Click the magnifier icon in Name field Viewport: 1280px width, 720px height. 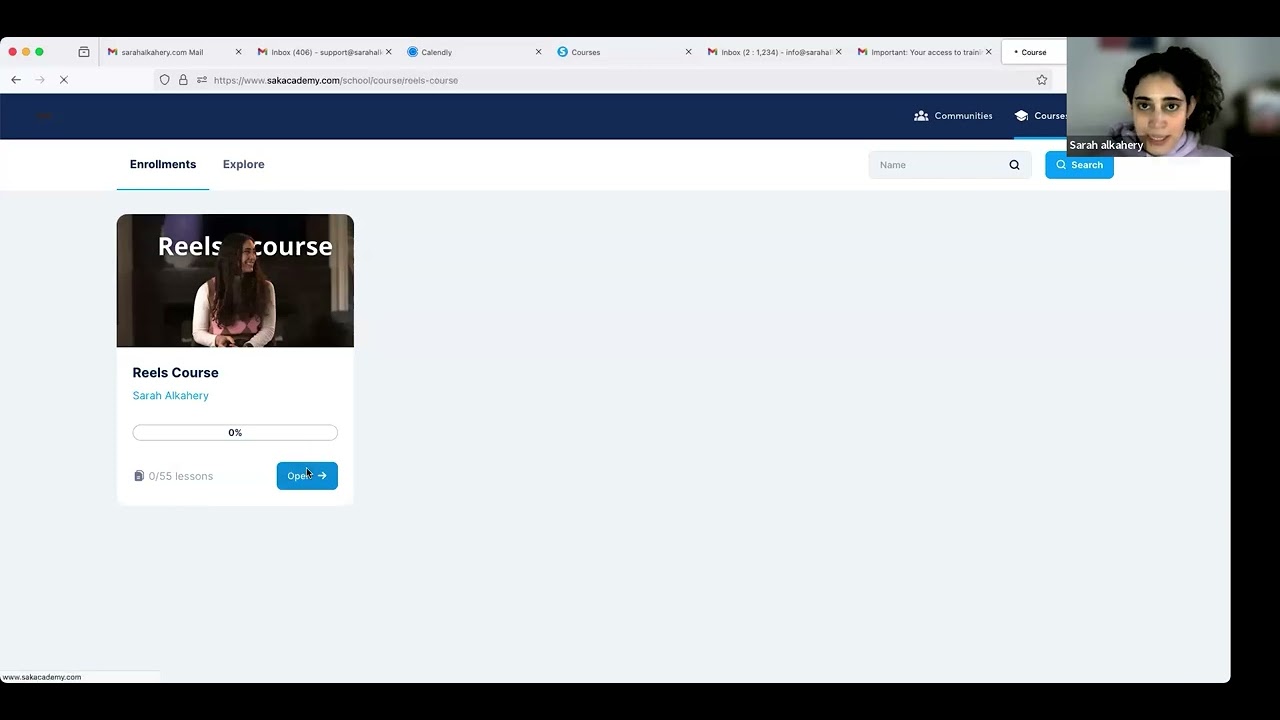[1014, 165]
